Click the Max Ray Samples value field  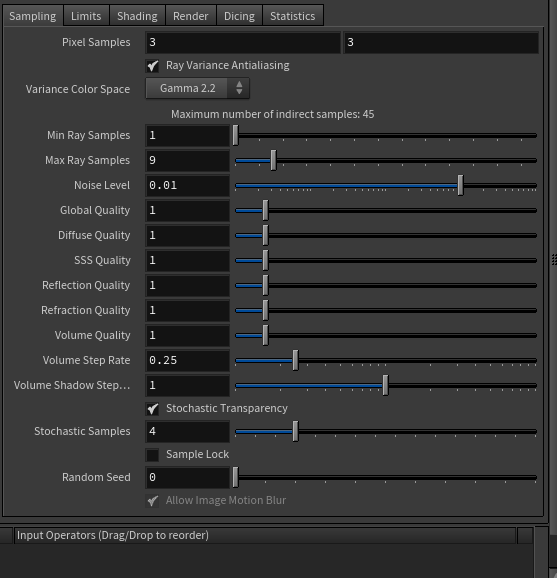[x=188, y=160]
